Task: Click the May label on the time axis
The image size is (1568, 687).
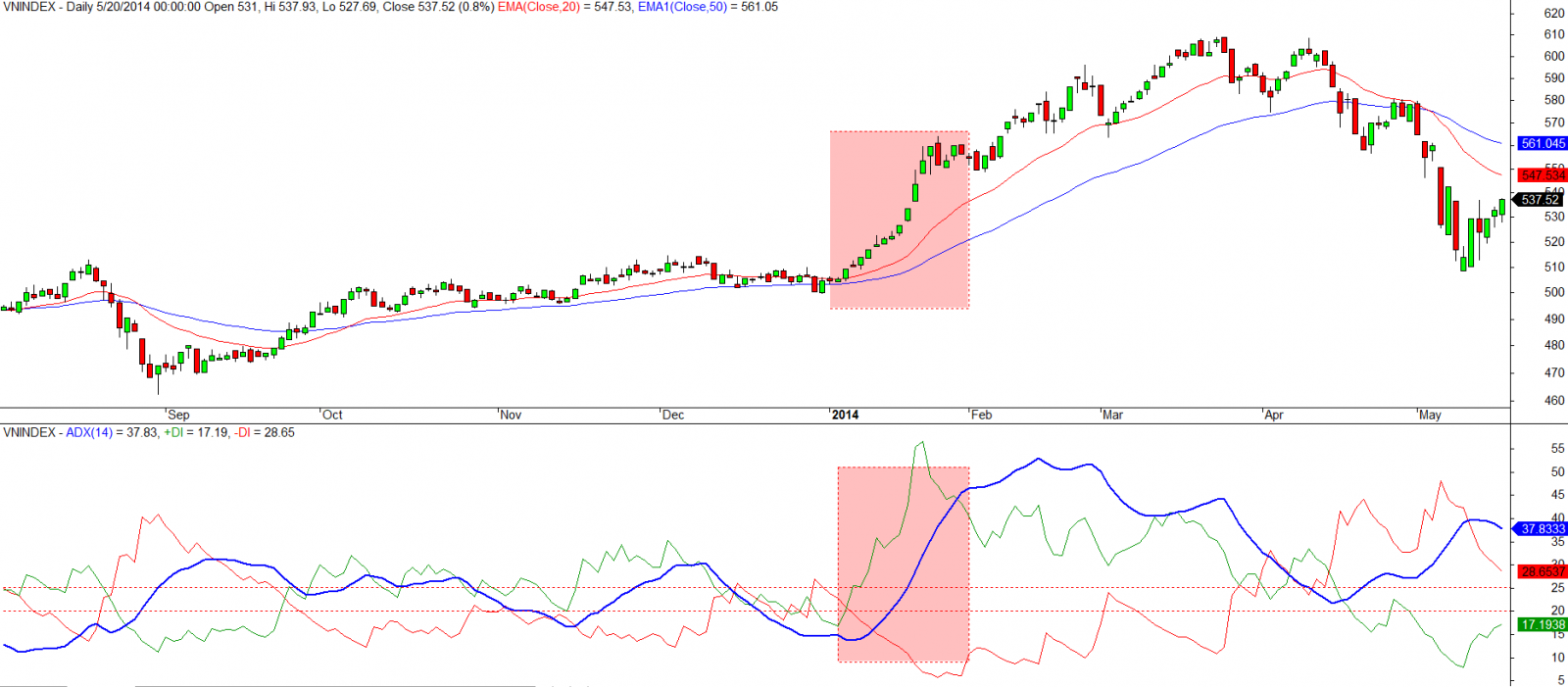Action: click(1430, 415)
